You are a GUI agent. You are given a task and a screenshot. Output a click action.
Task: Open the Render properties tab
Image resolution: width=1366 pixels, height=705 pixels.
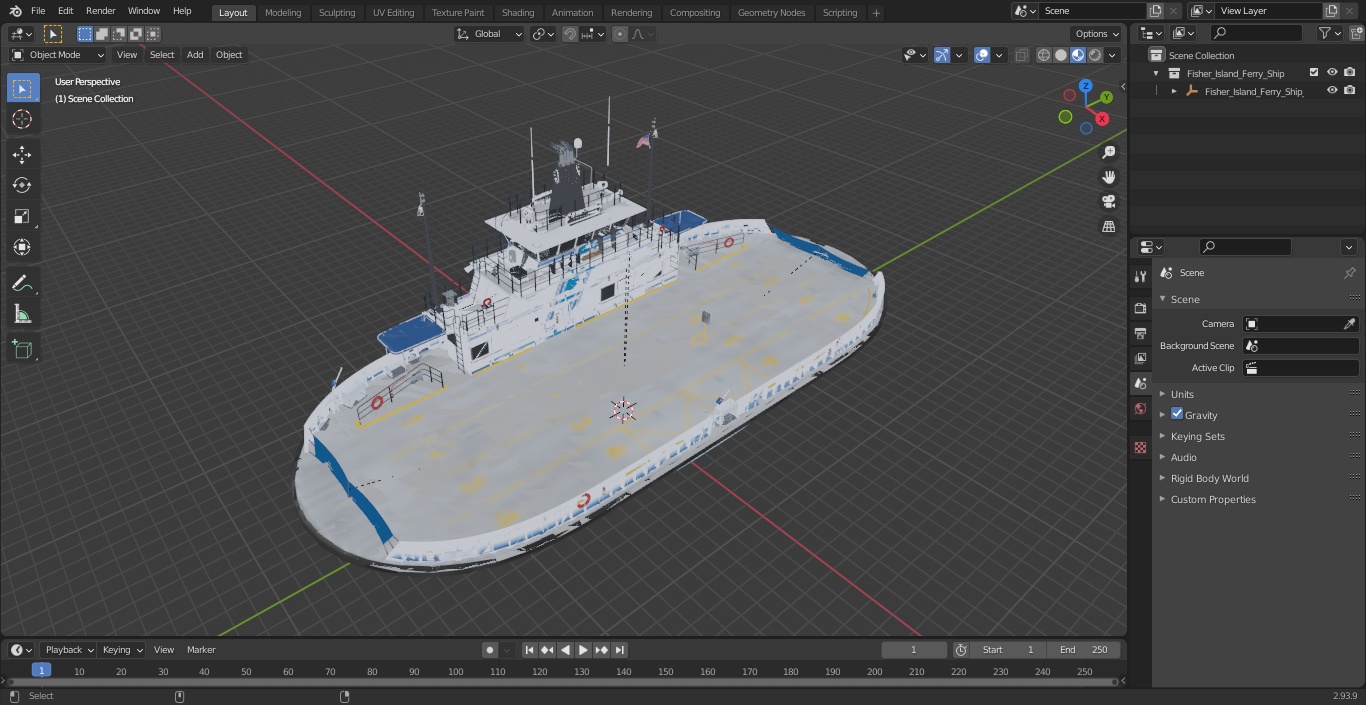1140,308
